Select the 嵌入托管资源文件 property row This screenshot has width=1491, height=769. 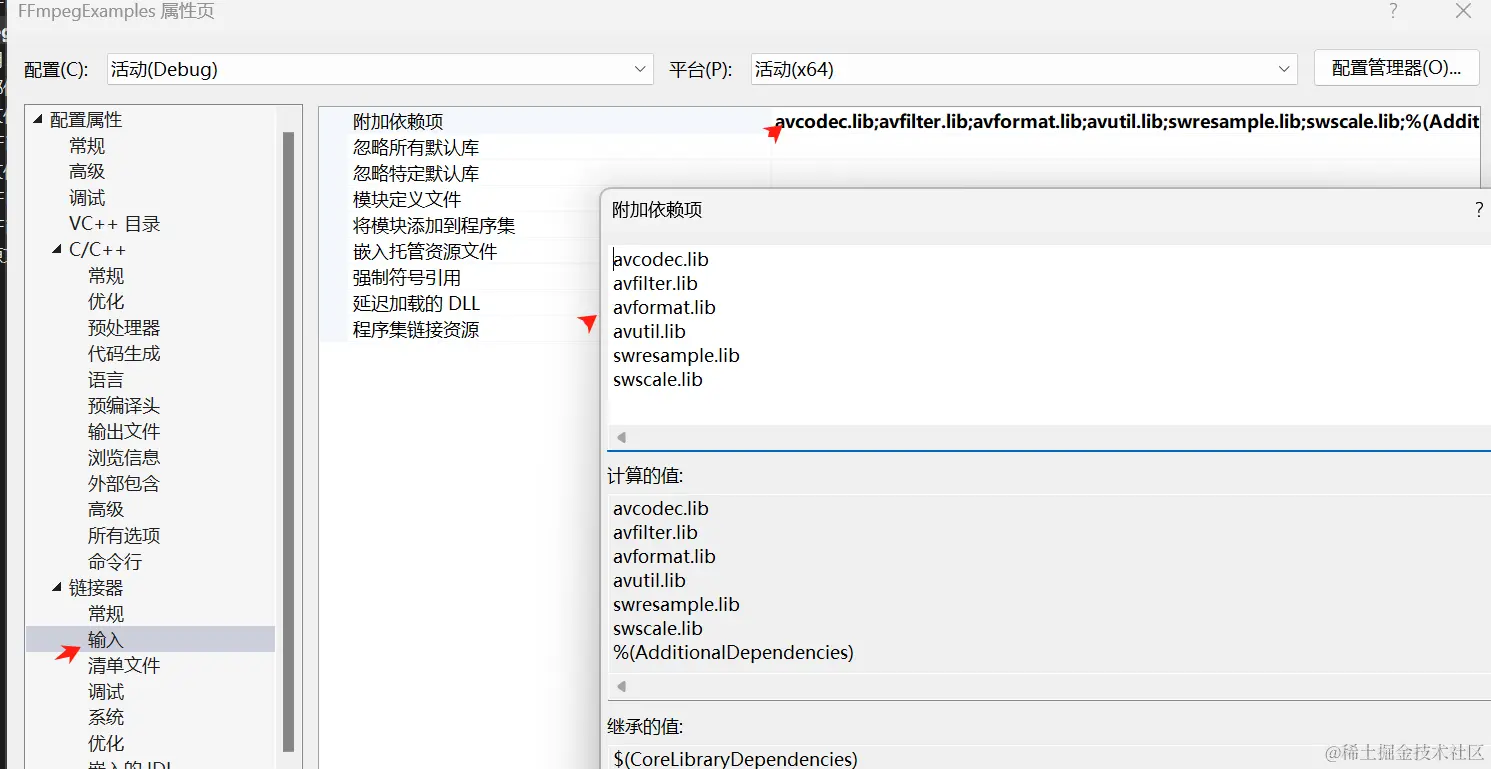click(425, 251)
